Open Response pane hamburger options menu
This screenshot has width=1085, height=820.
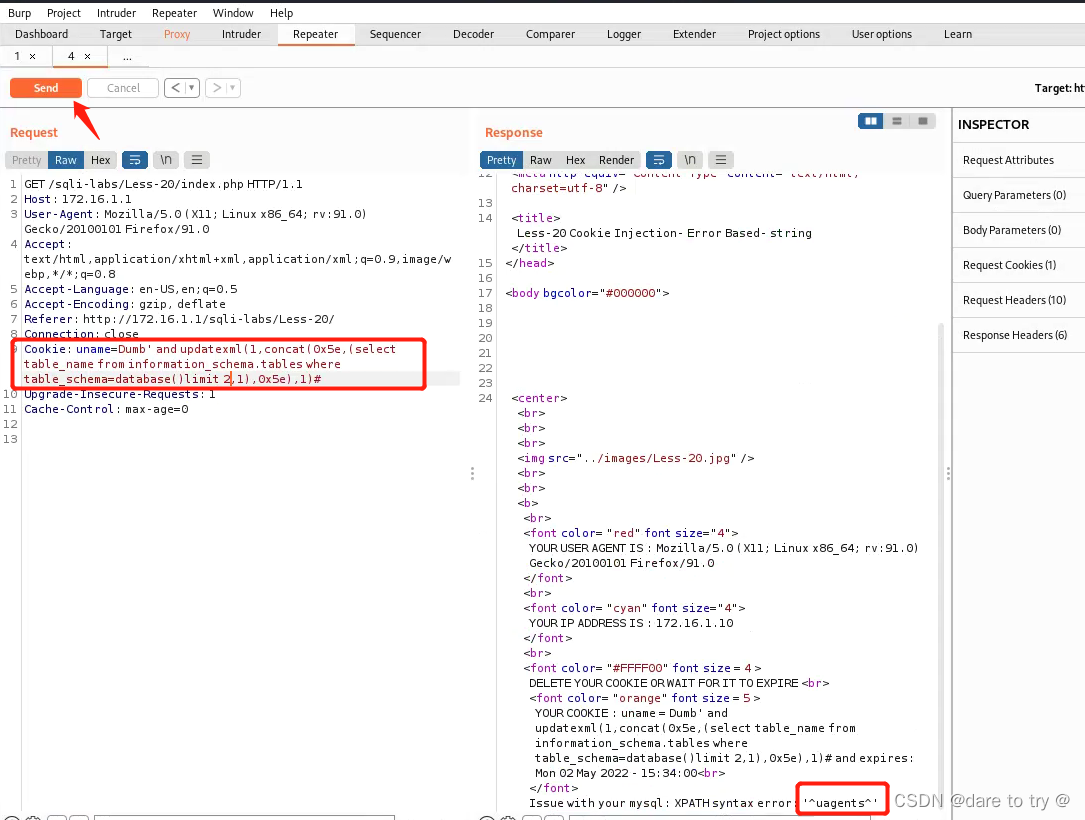pos(720,160)
